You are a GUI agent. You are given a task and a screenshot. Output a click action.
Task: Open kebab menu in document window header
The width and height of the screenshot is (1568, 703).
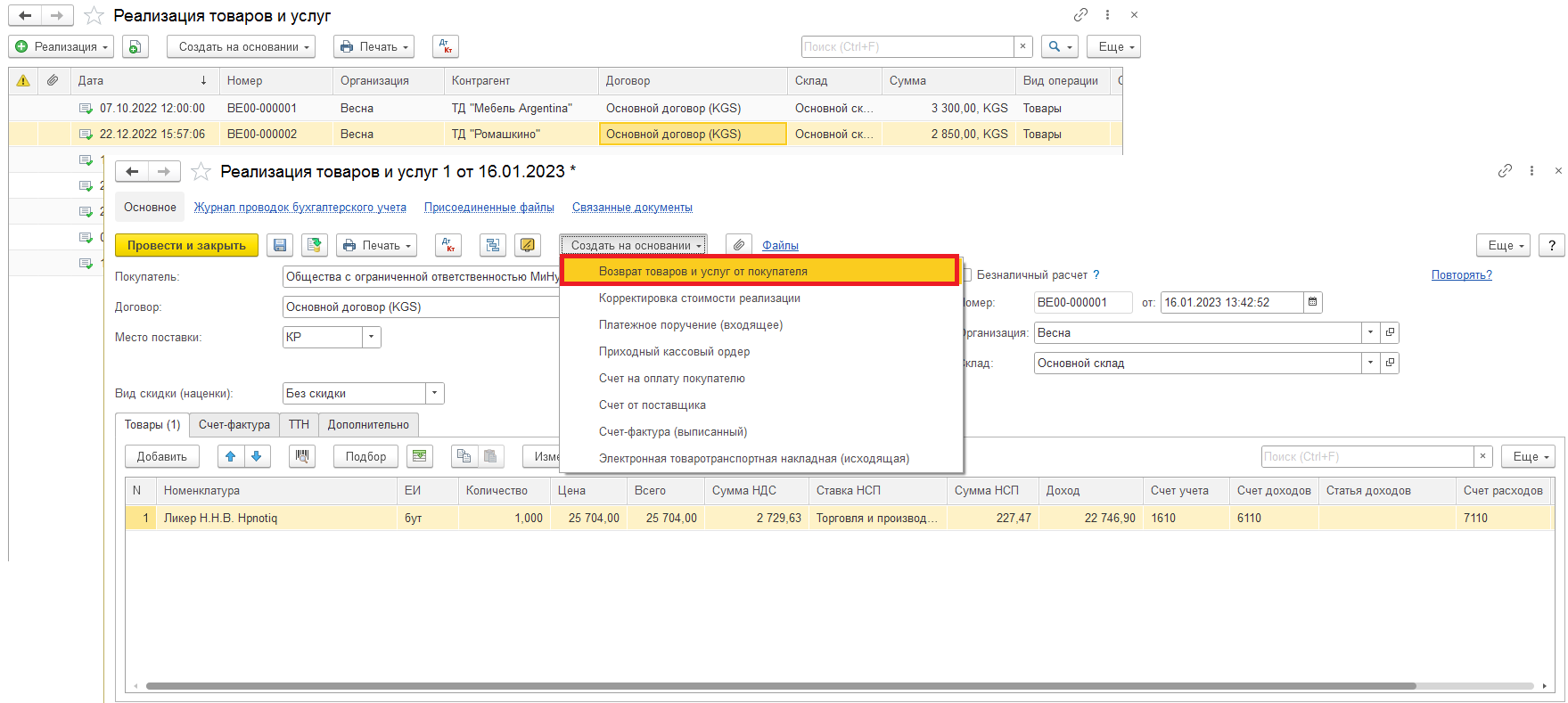click(1531, 170)
